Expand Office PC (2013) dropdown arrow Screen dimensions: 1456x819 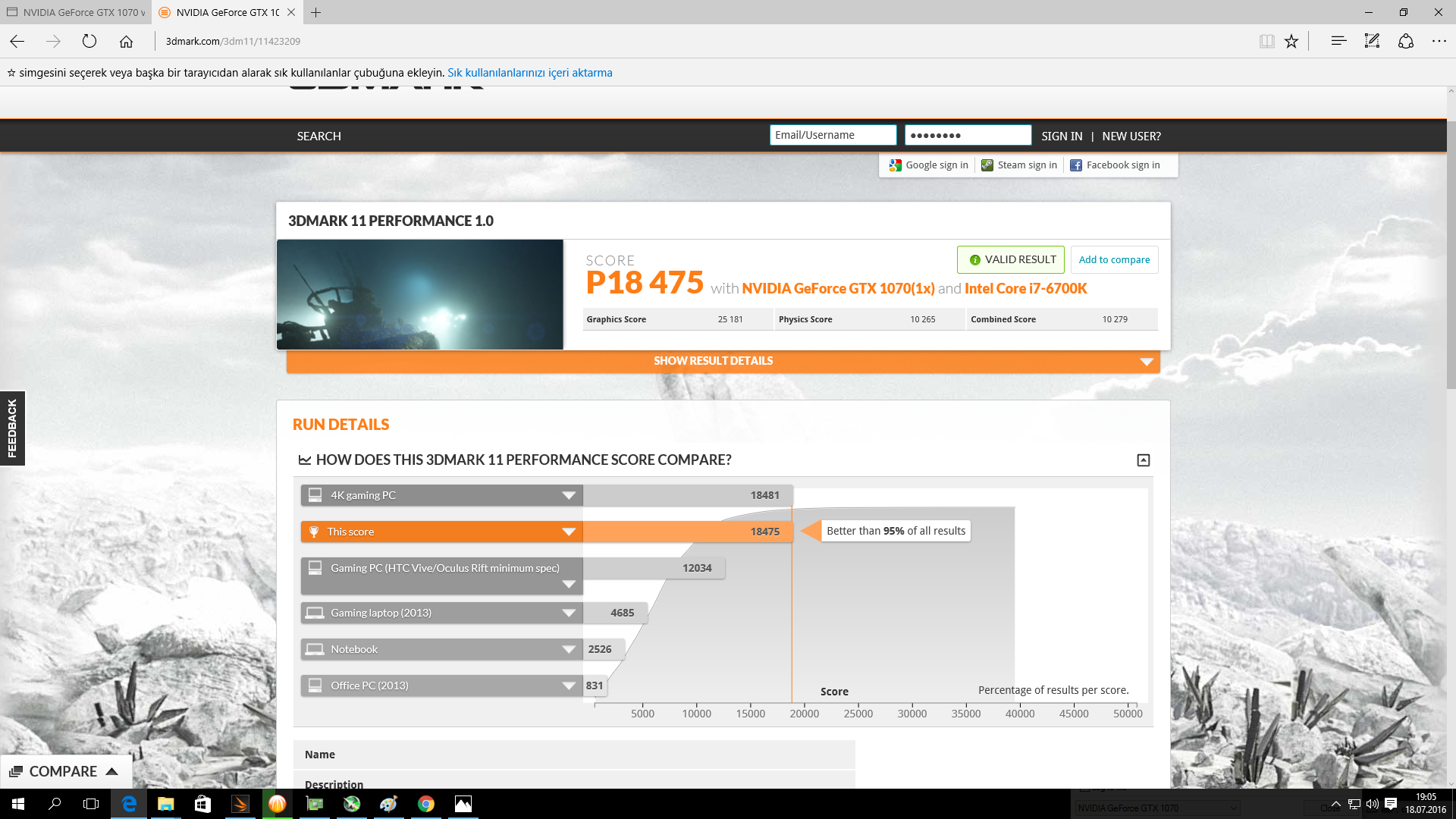(569, 686)
